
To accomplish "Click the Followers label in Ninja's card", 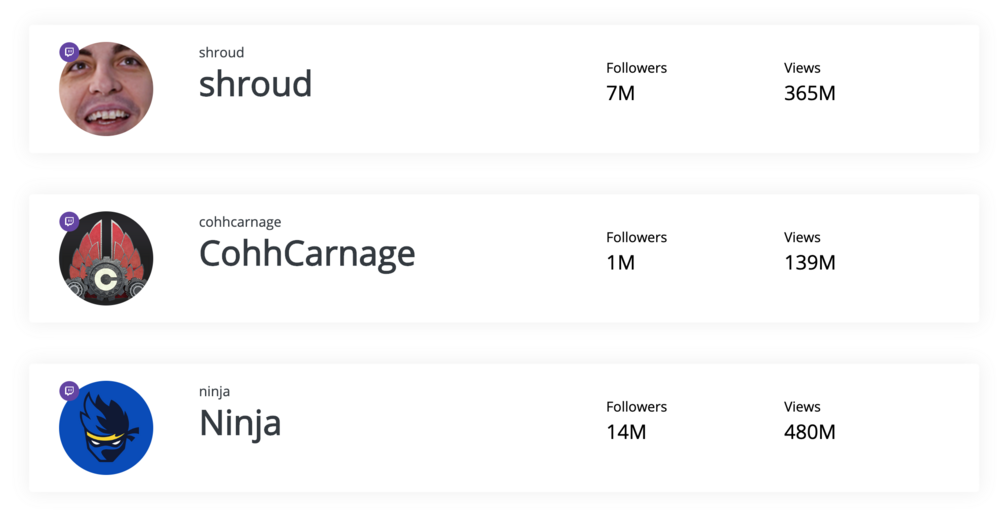I will point(636,407).
